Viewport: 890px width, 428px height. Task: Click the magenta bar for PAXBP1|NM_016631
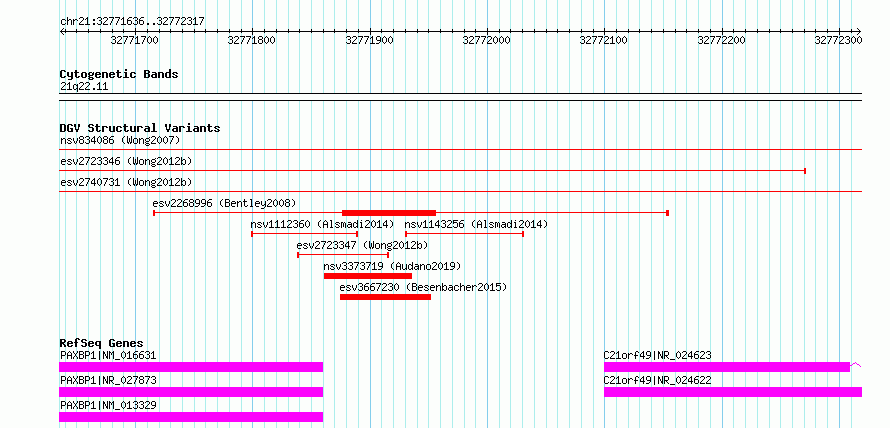[191, 367]
